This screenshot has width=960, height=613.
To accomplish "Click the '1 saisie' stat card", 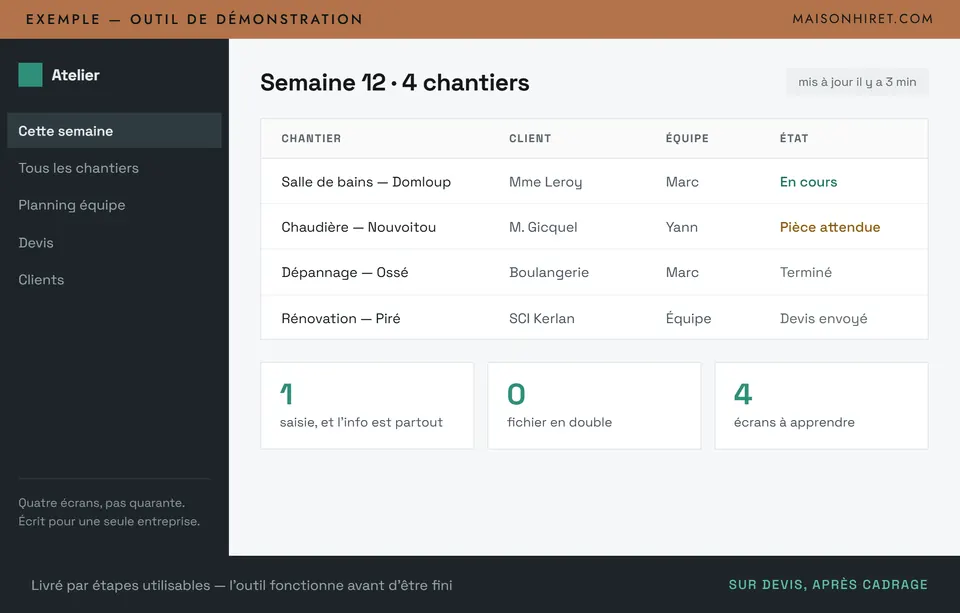I will click(x=367, y=405).
